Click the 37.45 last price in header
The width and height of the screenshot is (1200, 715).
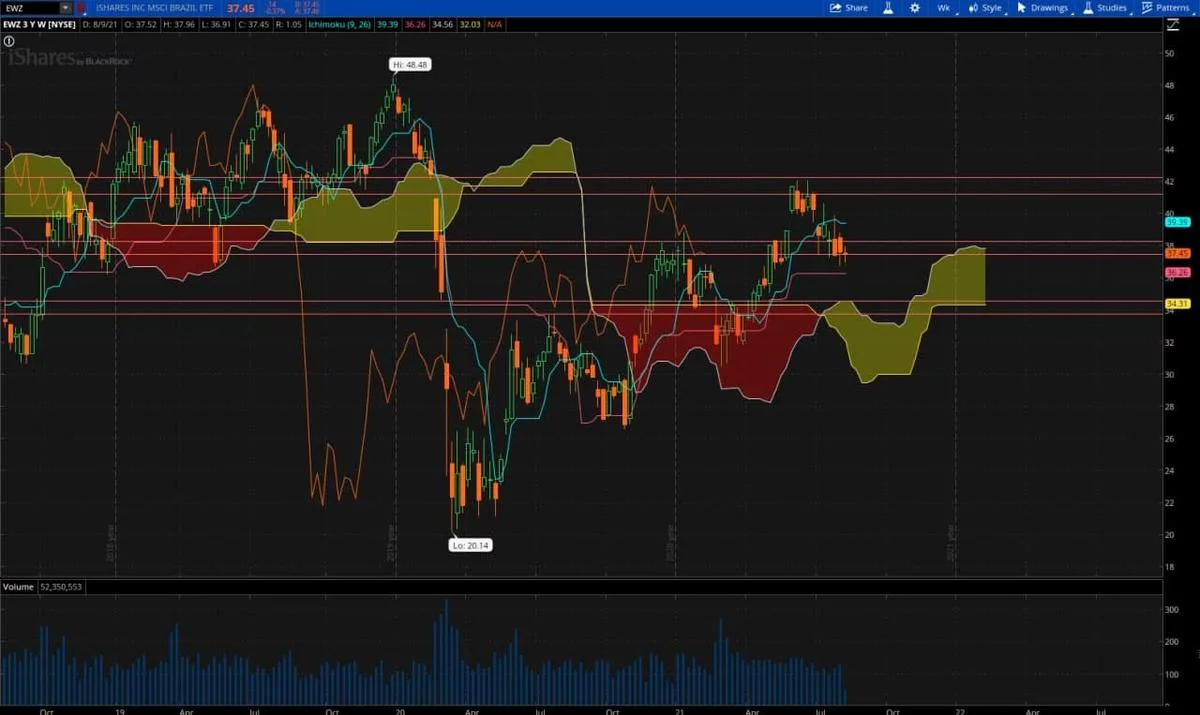[241, 8]
